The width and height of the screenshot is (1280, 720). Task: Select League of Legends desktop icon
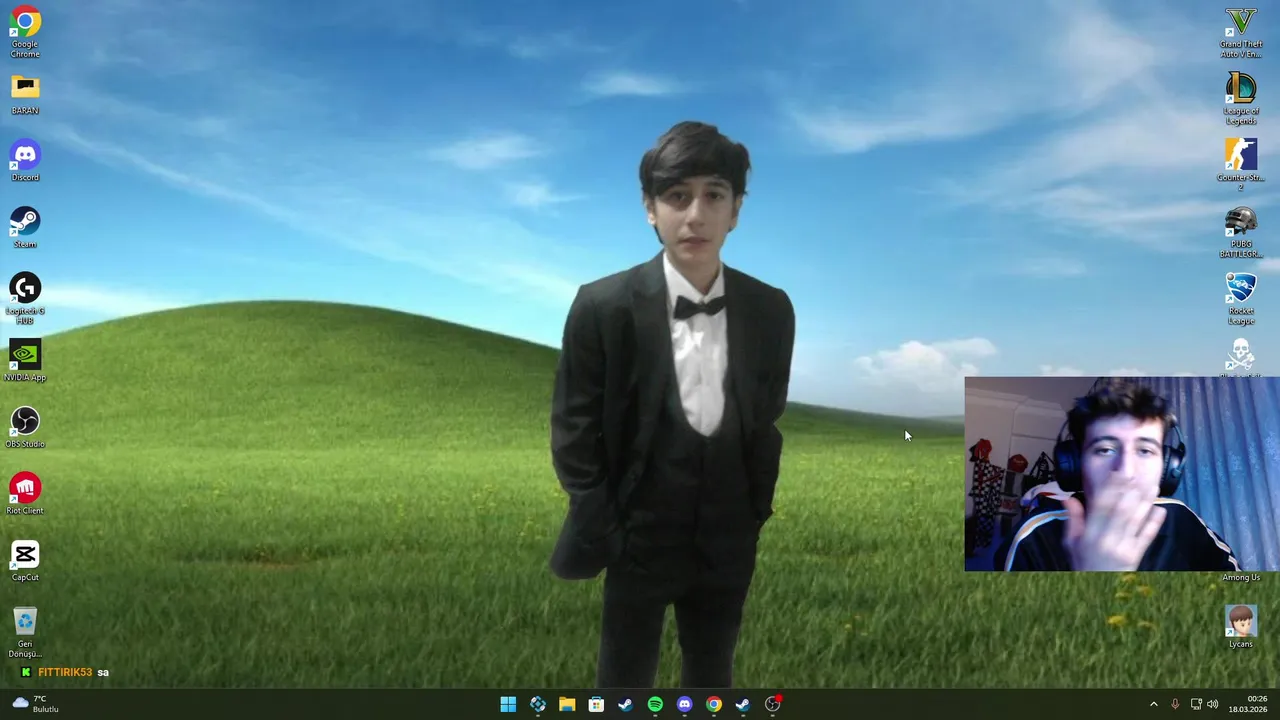[x=1241, y=98]
